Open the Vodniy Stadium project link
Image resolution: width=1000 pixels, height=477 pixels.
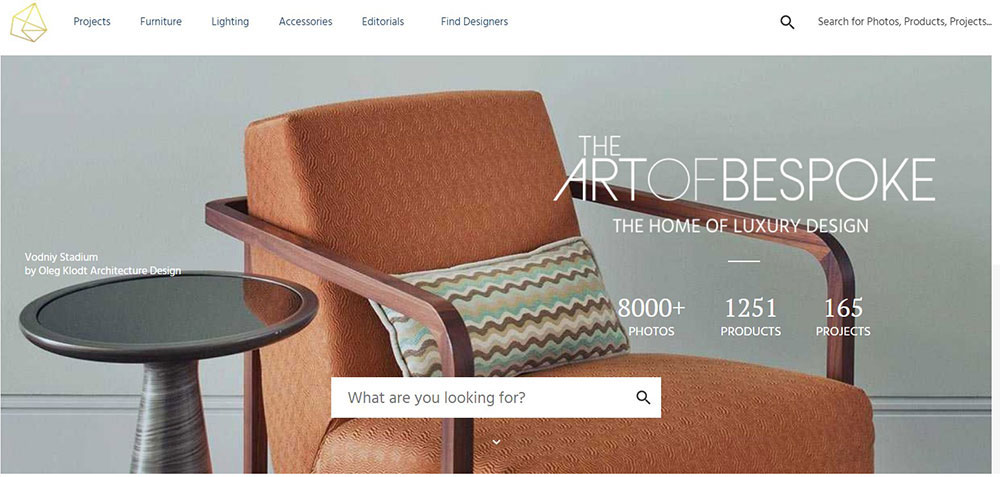(61, 257)
